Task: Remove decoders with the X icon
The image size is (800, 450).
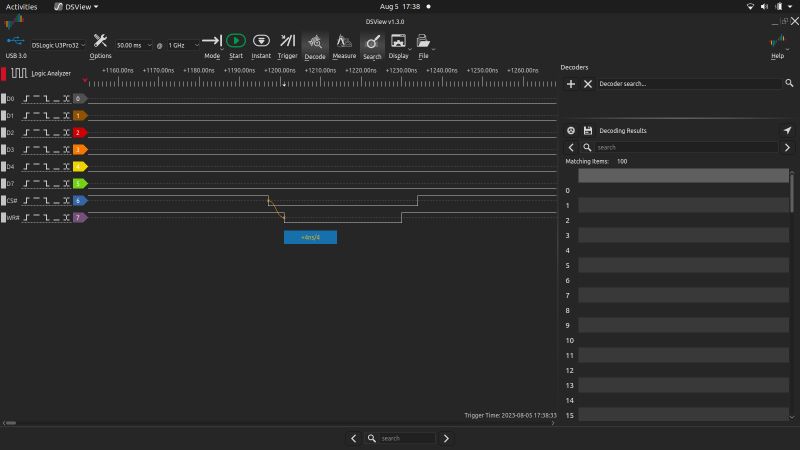Action: [588, 84]
